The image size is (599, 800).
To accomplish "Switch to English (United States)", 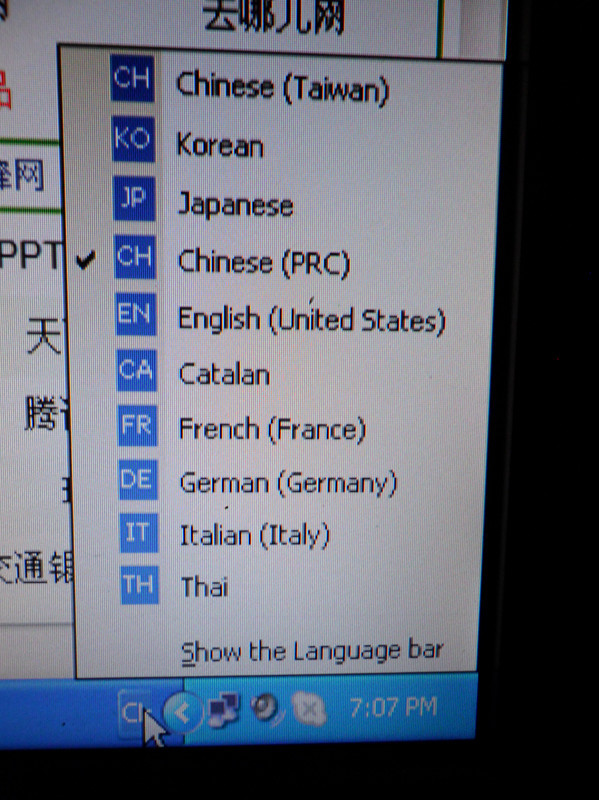I will [282, 318].
